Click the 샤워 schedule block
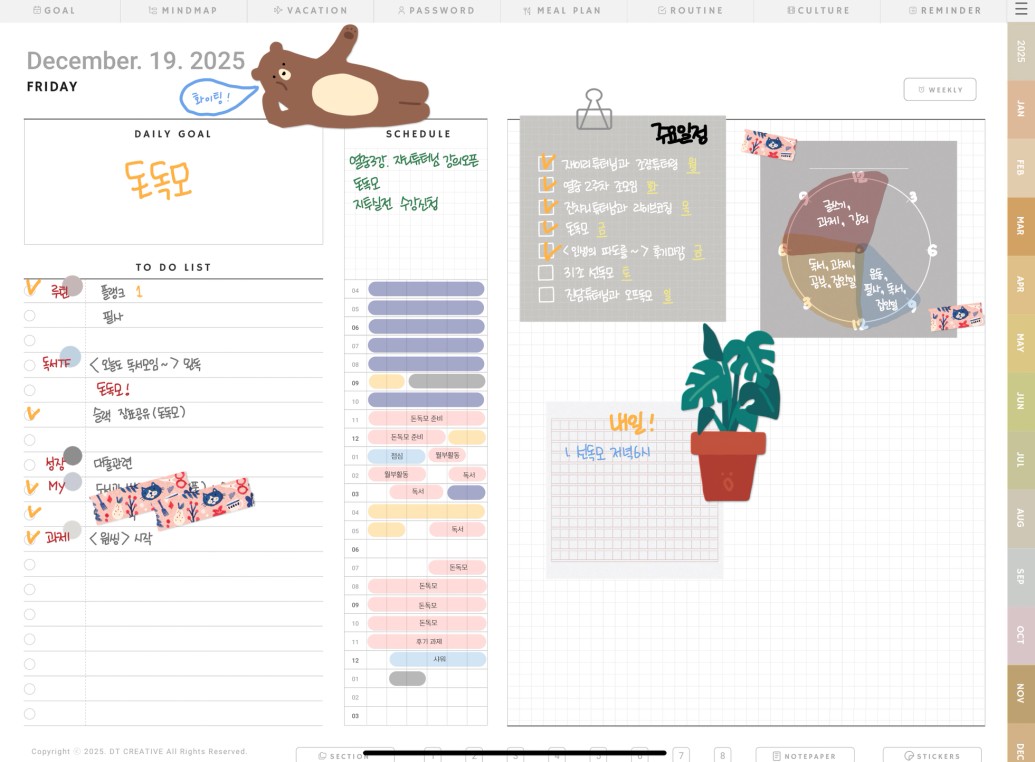Screen dimensions: 1035x762 (x=438, y=659)
